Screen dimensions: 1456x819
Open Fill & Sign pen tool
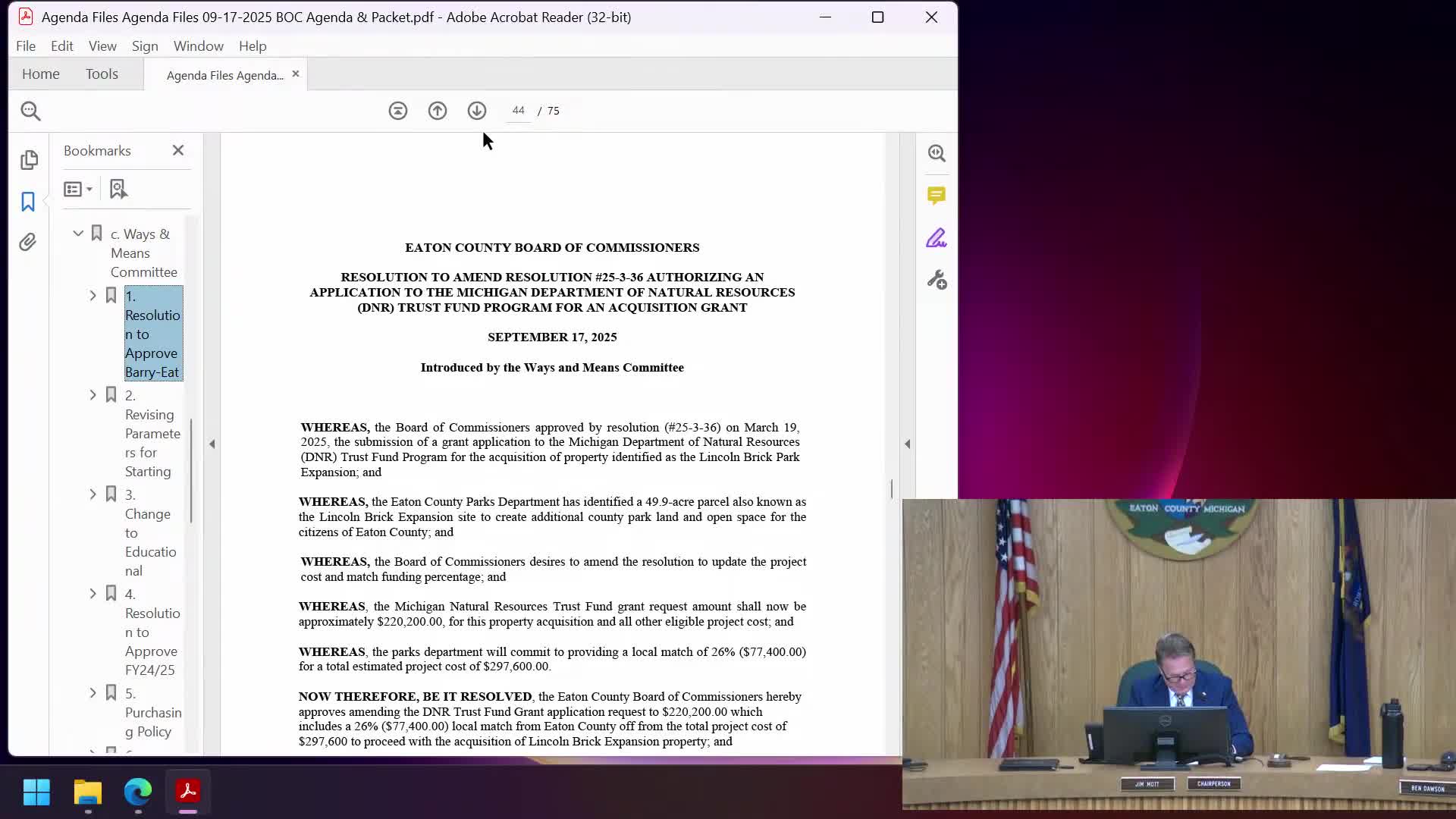[x=937, y=238]
